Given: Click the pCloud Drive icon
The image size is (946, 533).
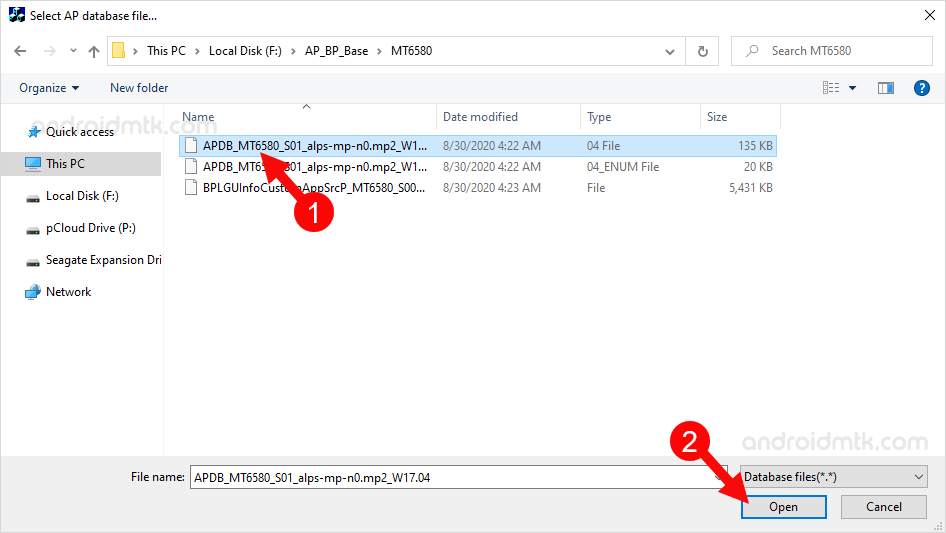Looking at the screenshot, I should (x=33, y=230).
